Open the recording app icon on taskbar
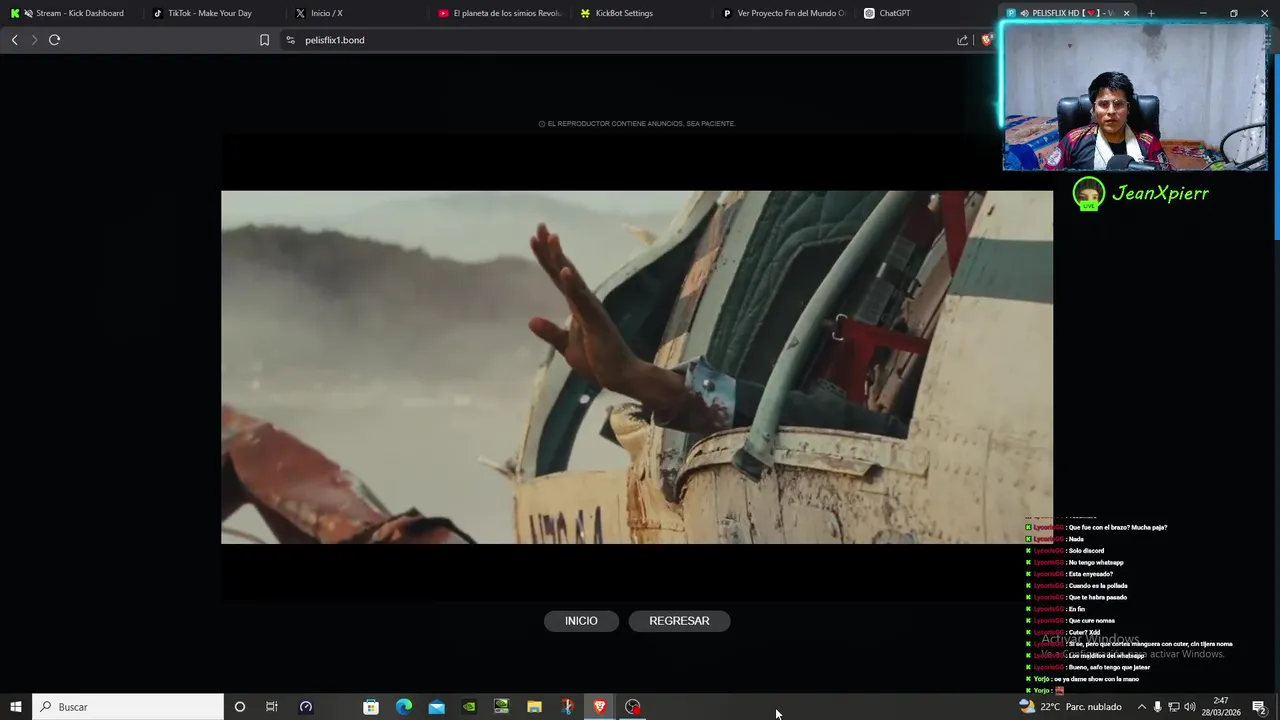The width and height of the screenshot is (1280, 720). coord(632,707)
